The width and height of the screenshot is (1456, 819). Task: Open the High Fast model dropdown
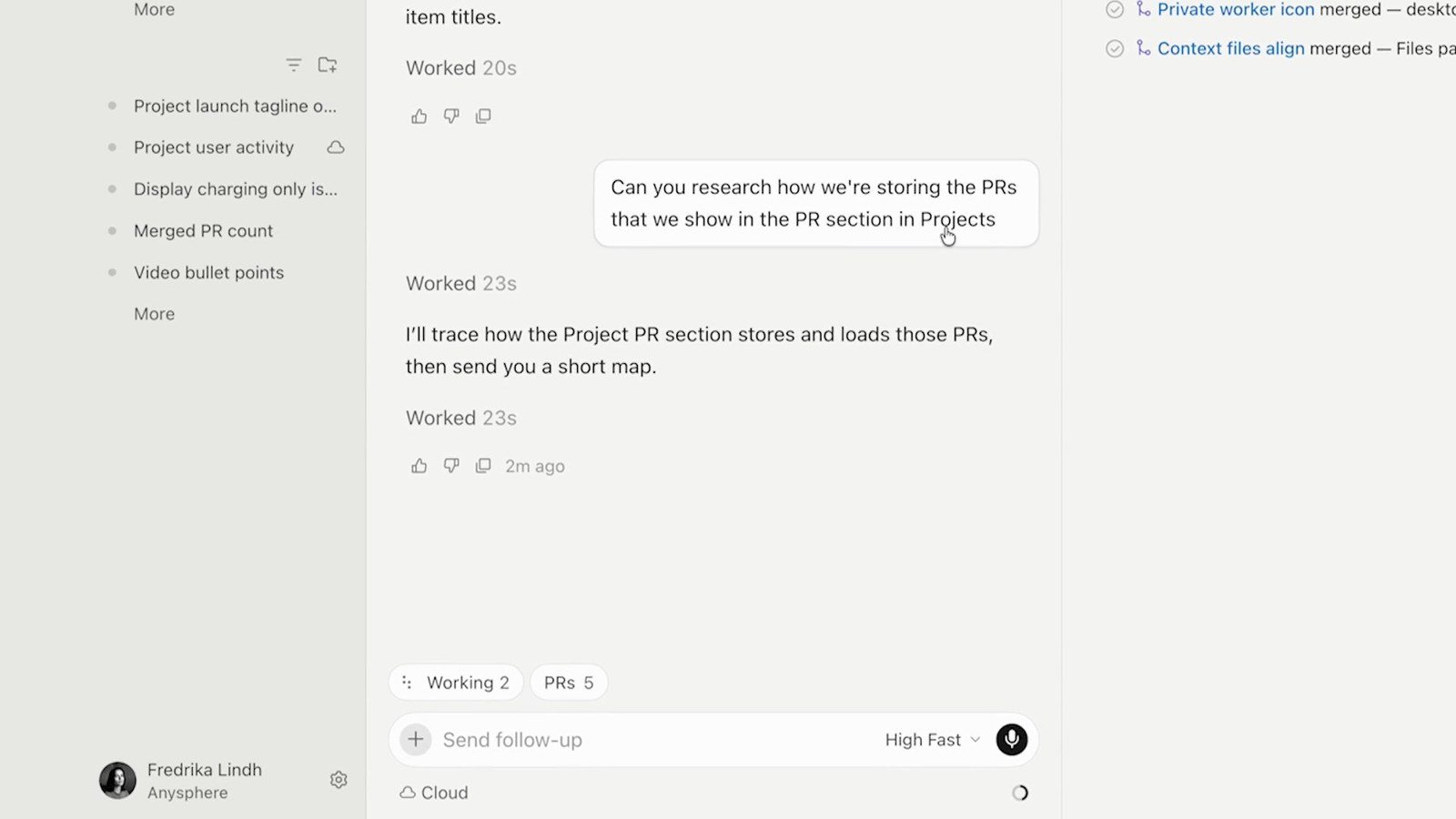[x=932, y=740]
